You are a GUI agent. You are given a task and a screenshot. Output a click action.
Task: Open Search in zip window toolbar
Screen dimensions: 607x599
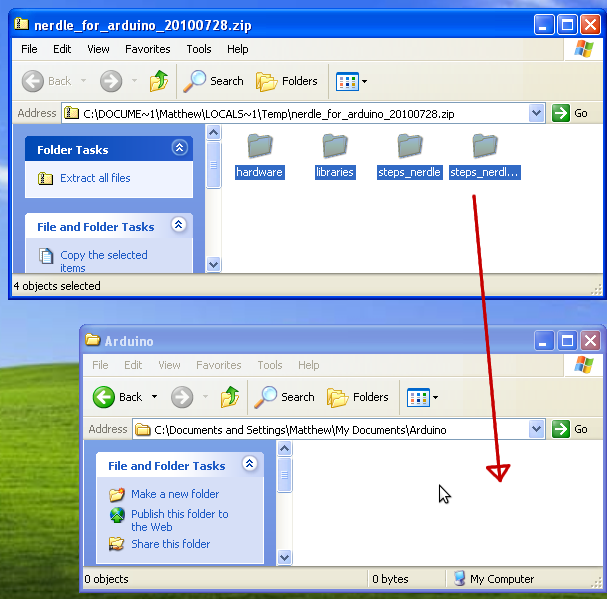213,81
